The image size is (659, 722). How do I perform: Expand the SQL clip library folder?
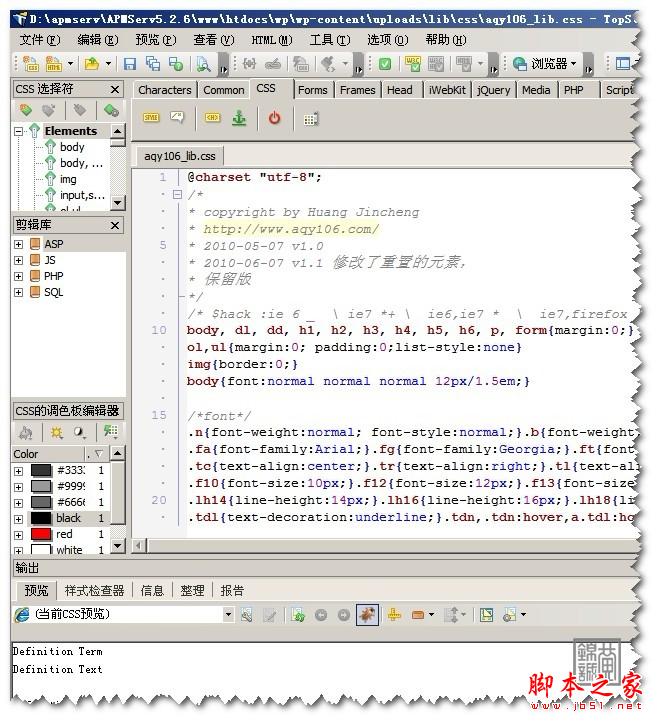18,292
